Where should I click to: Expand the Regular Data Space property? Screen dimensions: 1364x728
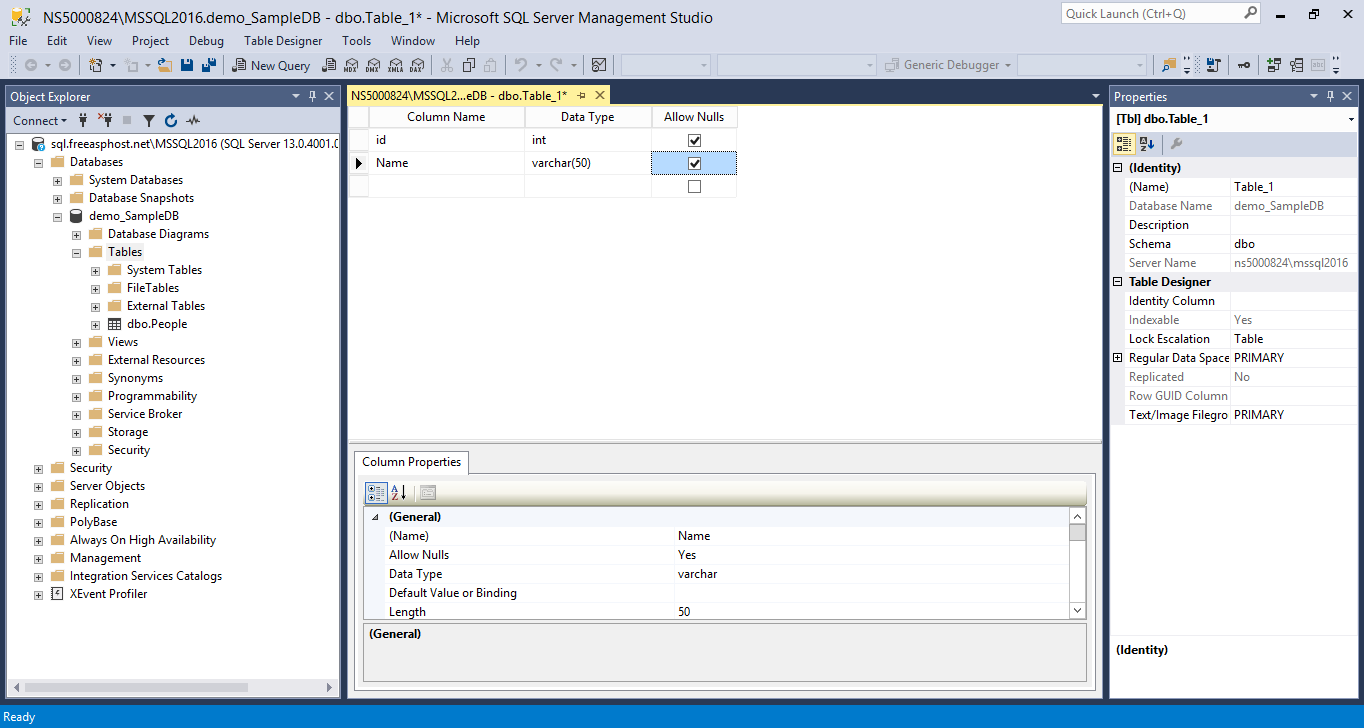coord(1118,358)
